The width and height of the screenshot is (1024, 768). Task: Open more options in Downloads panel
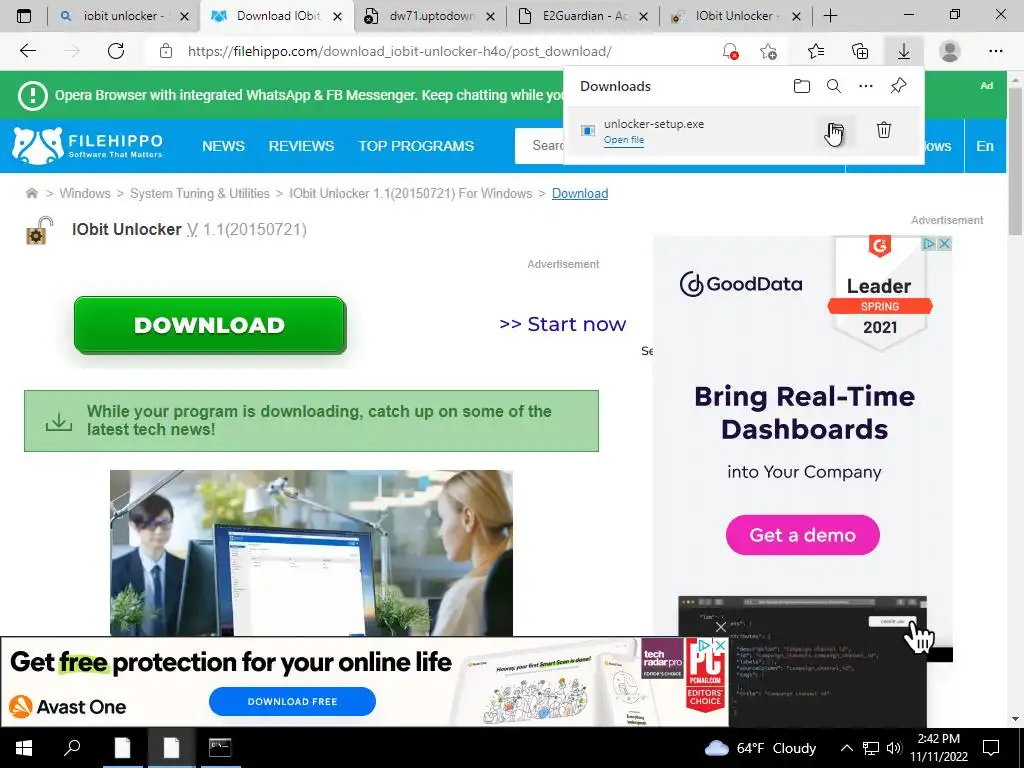[866, 86]
